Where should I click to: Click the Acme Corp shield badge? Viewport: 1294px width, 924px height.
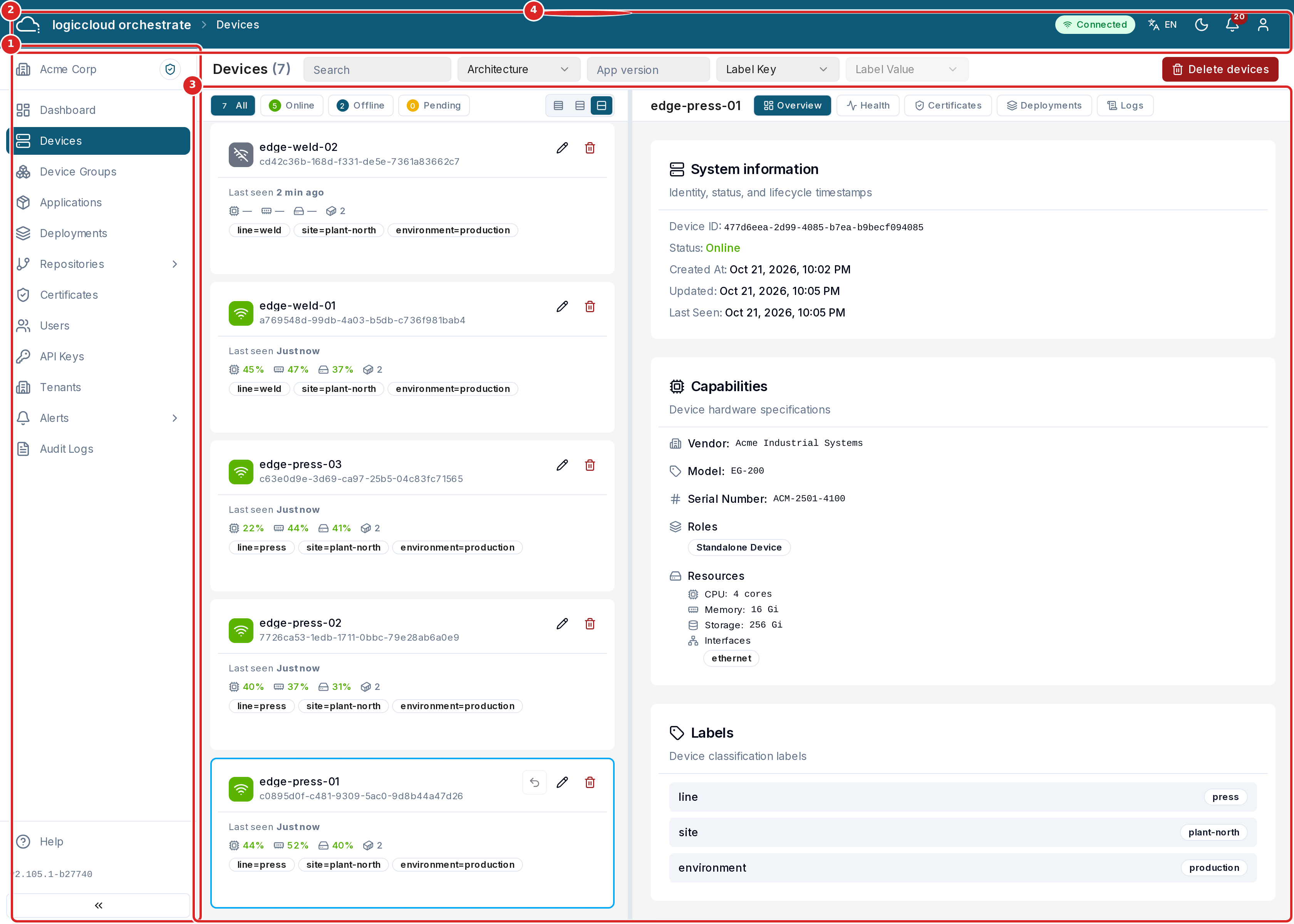click(x=169, y=69)
